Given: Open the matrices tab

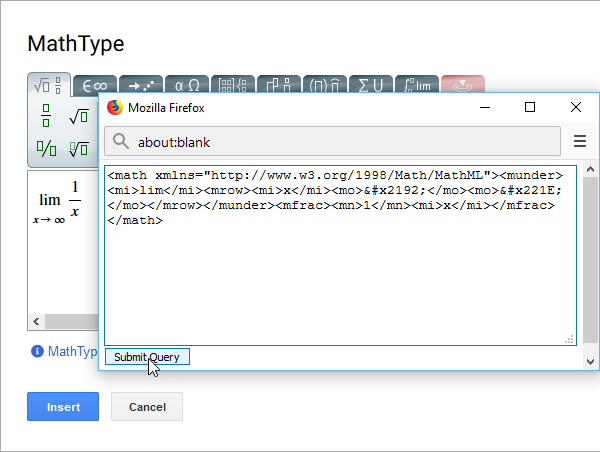Looking at the screenshot, I should click(232, 86).
